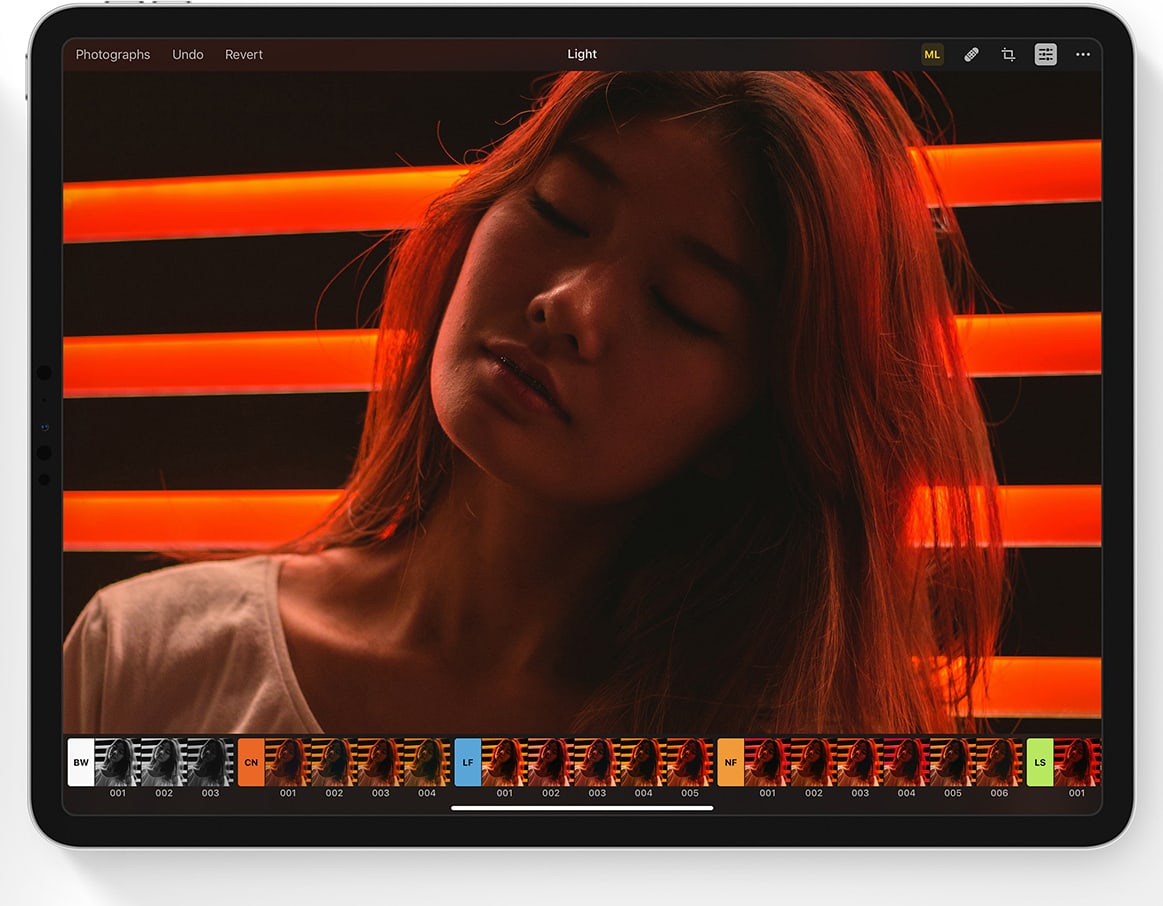Apply black and white preset 002
The image size is (1163, 906).
point(164,762)
